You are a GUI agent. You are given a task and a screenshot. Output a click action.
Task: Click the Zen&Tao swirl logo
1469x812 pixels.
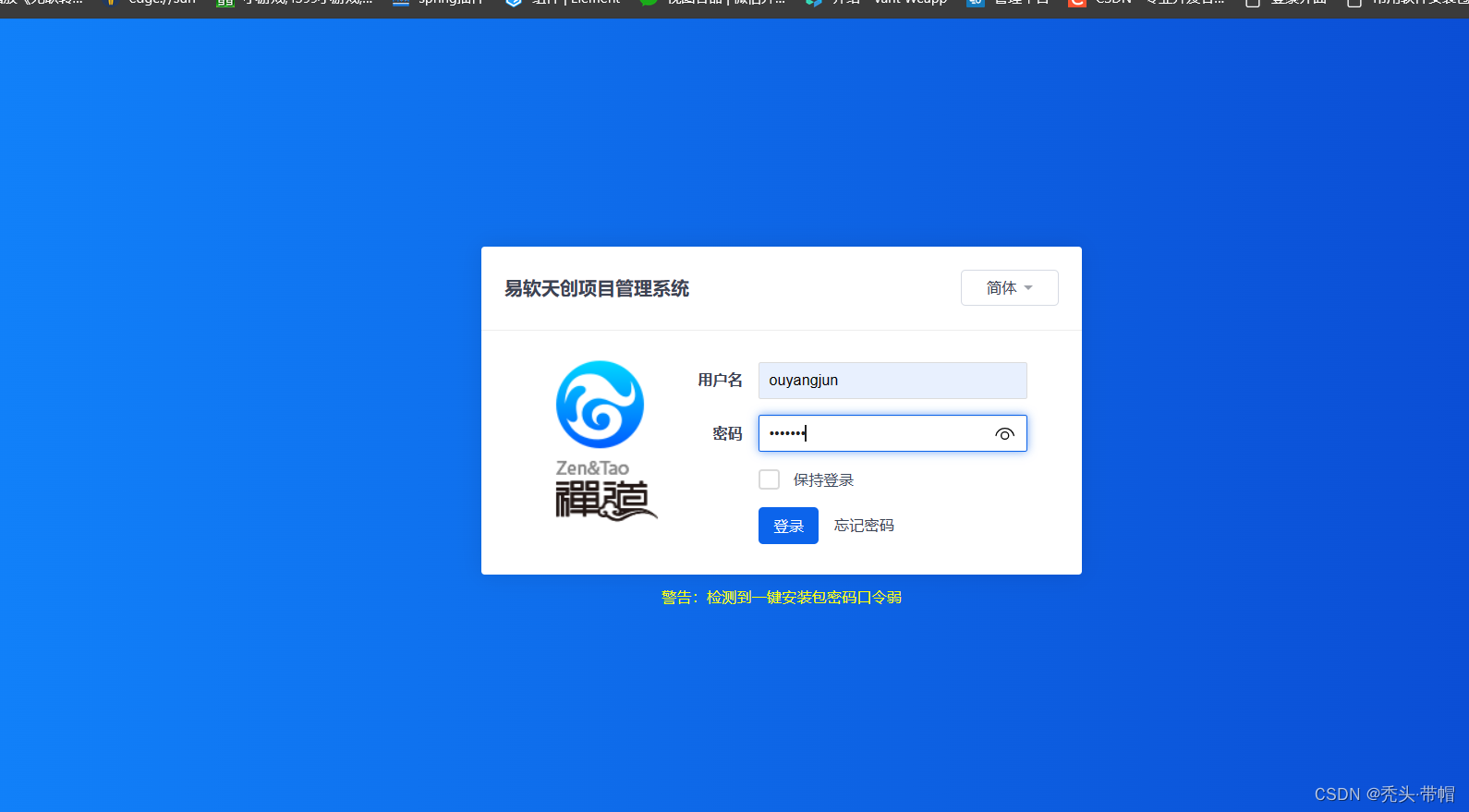pos(601,405)
